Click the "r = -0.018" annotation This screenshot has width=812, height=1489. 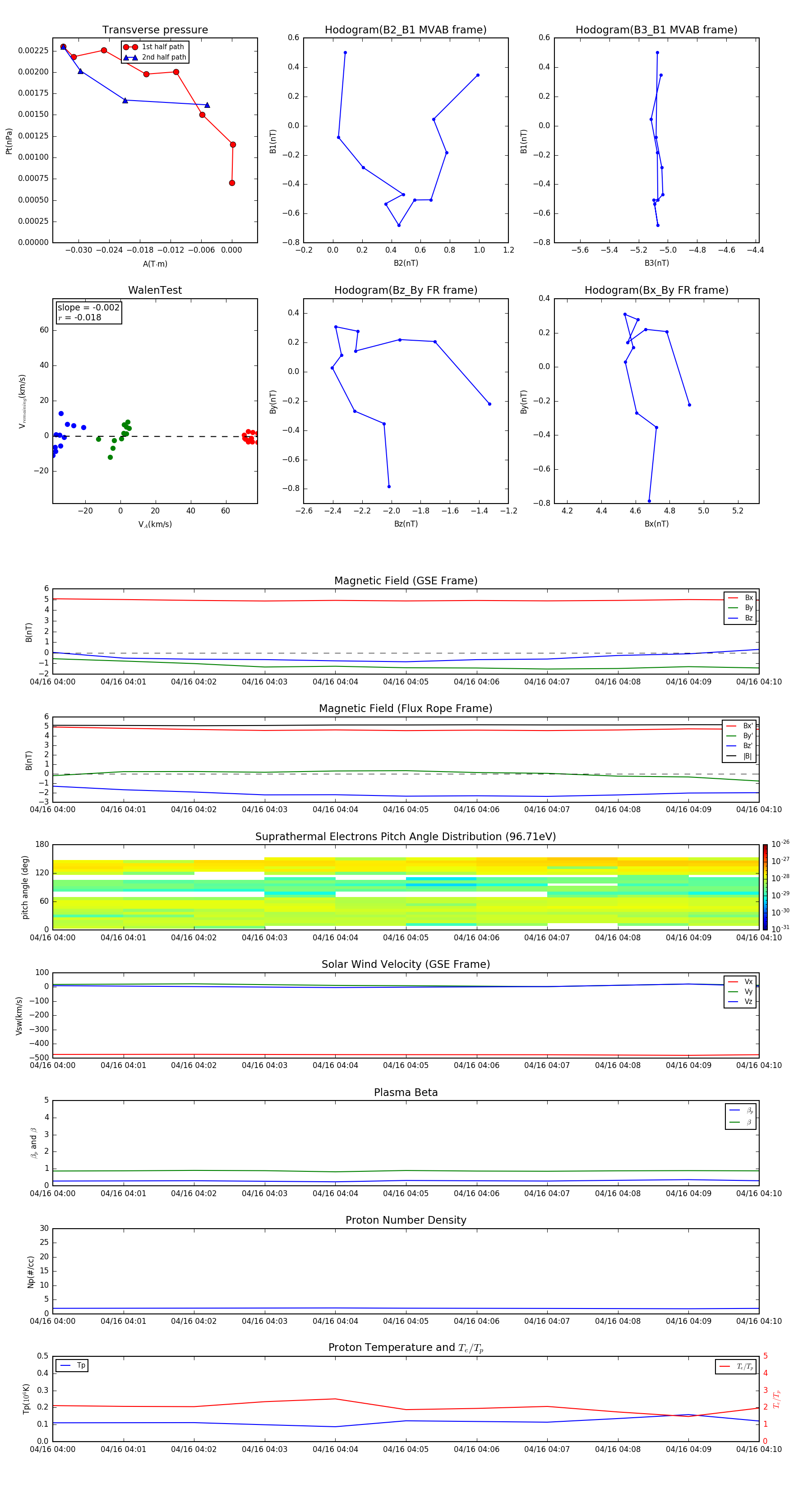click(80, 317)
